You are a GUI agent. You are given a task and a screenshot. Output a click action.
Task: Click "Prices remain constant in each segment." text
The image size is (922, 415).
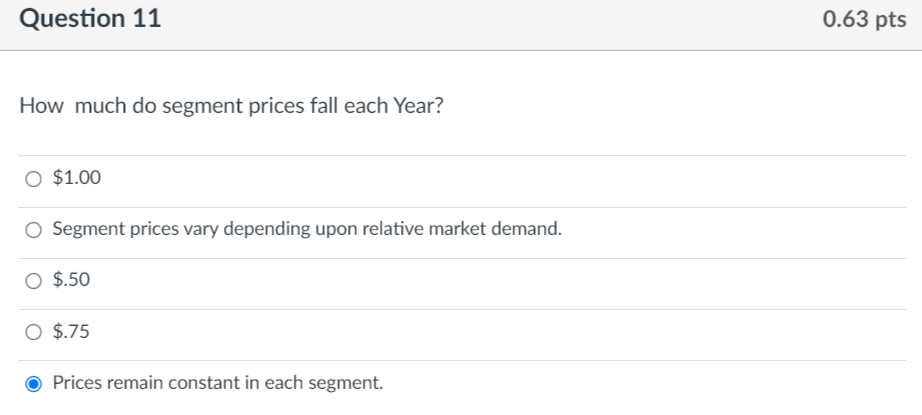pyautogui.click(x=217, y=383)
